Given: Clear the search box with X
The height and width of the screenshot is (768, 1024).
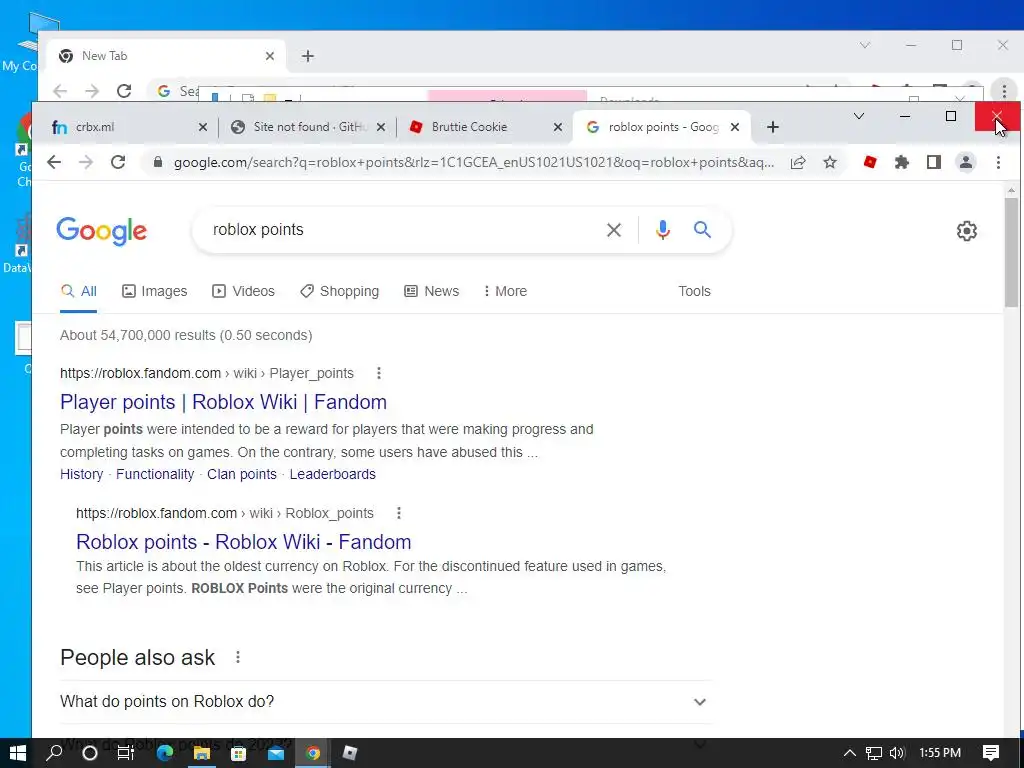Looking at the screenshot, I should (613, 230).
